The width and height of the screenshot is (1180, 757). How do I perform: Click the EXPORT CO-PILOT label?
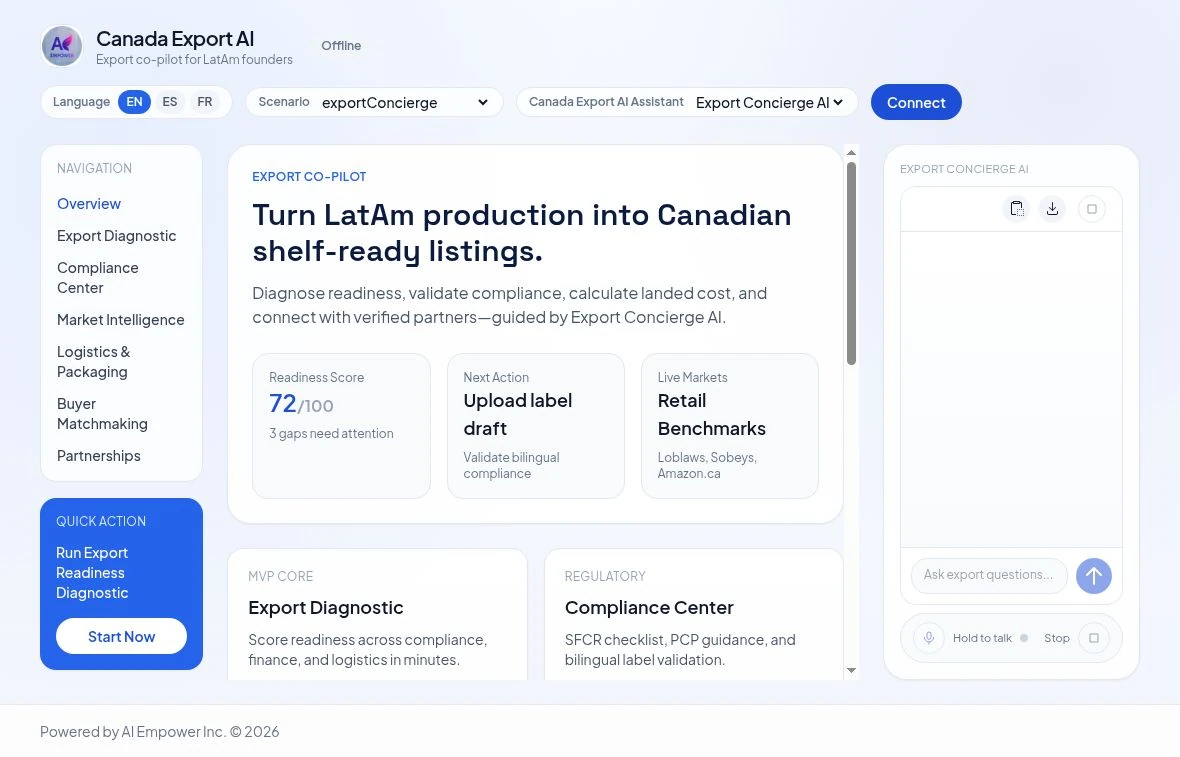tap(309, 177)
